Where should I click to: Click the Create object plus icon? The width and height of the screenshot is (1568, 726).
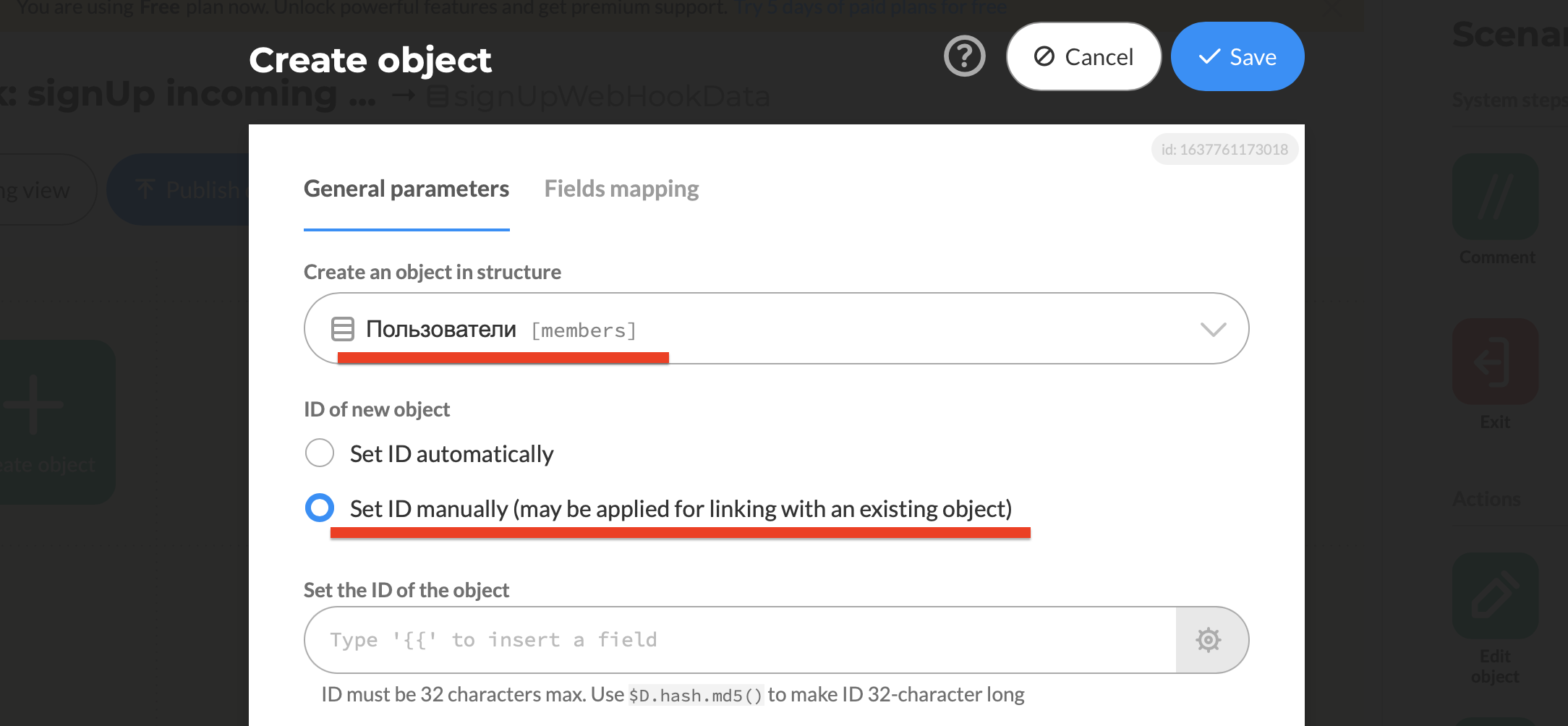click(33, 405)
